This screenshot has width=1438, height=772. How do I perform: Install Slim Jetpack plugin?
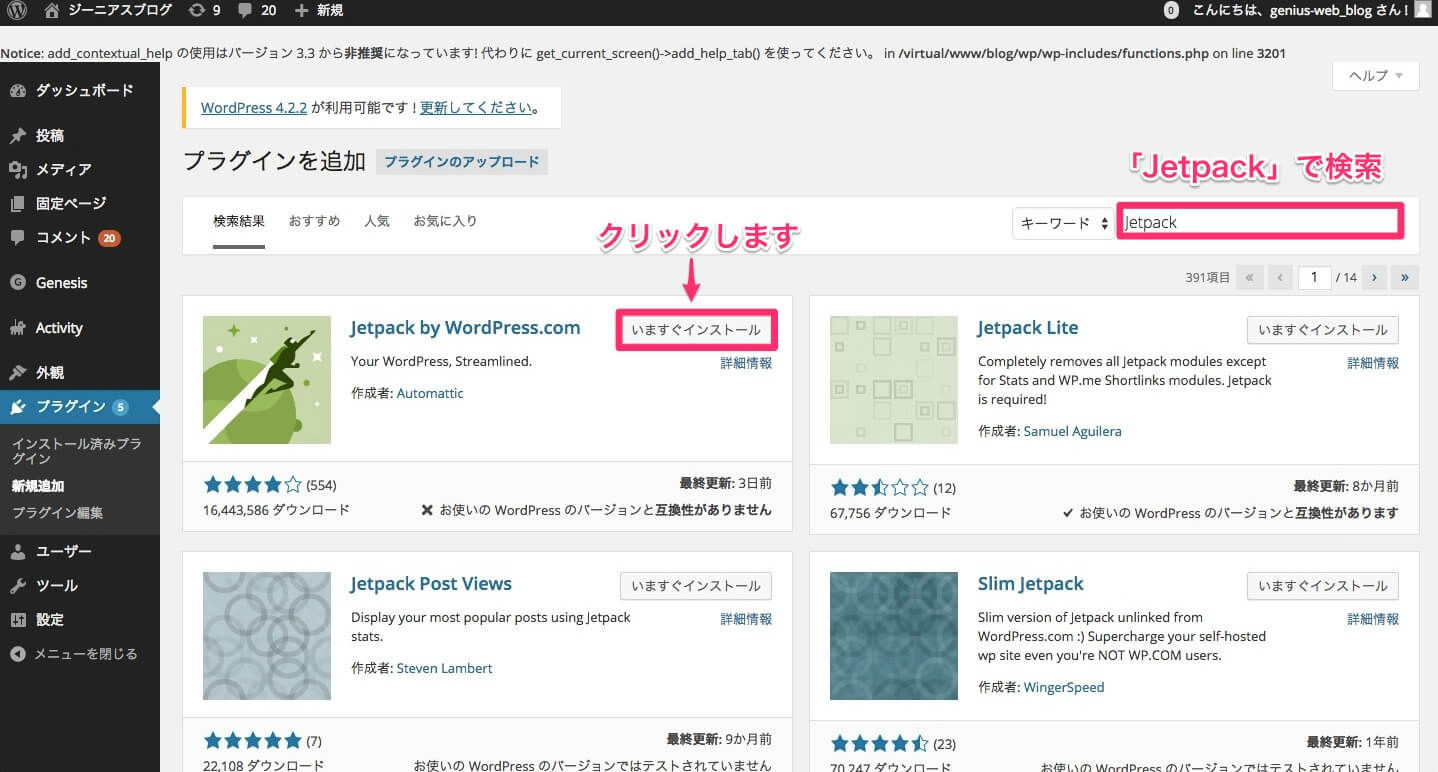1323,586
